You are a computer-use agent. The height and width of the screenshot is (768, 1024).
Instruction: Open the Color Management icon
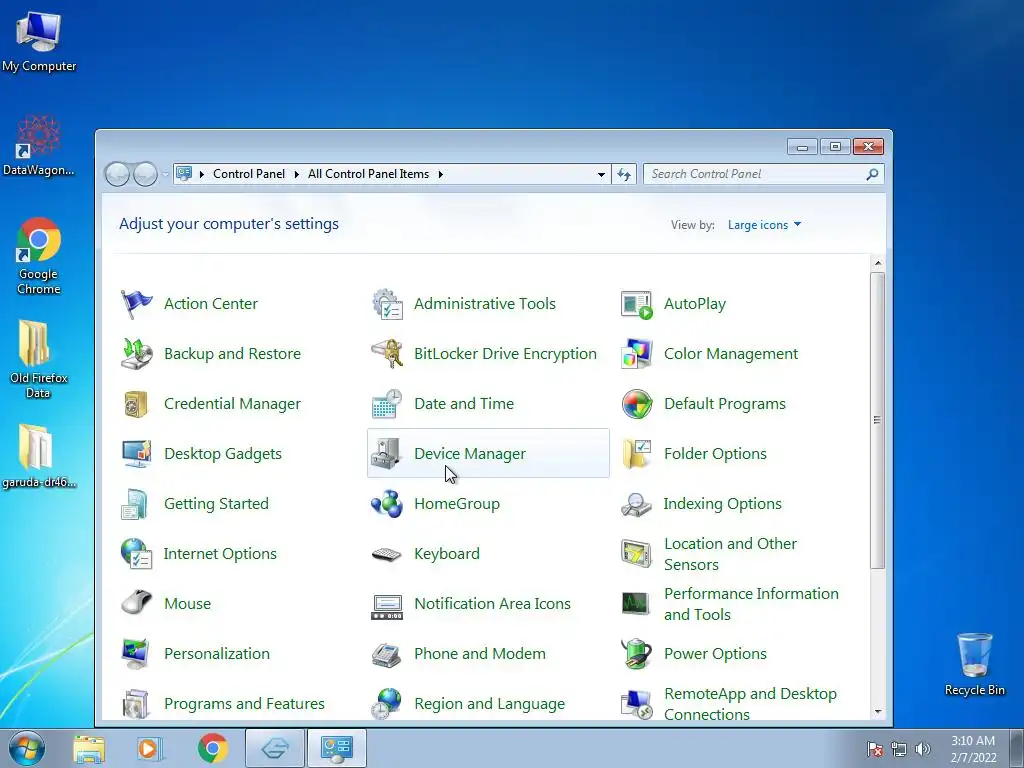tap(637, 354)
